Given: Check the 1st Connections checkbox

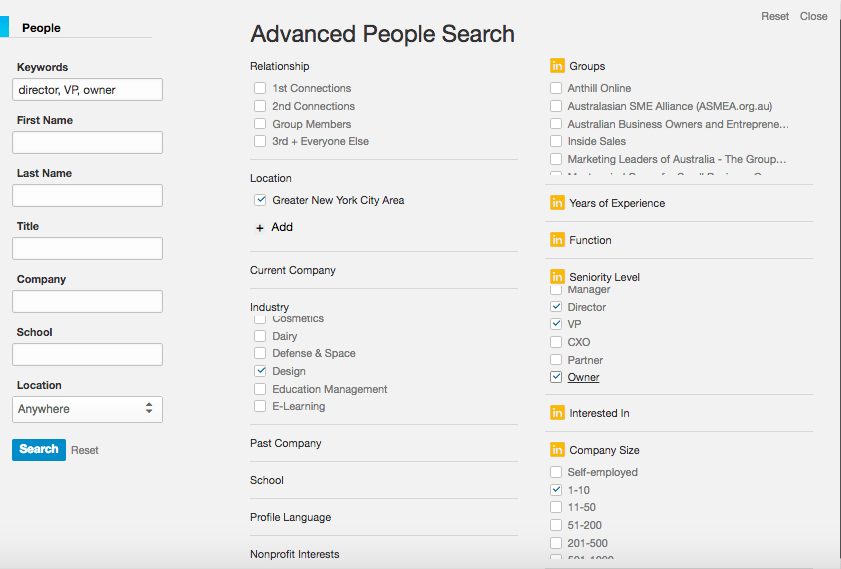Looking at the screenshot, I should [x=260, y=88].
